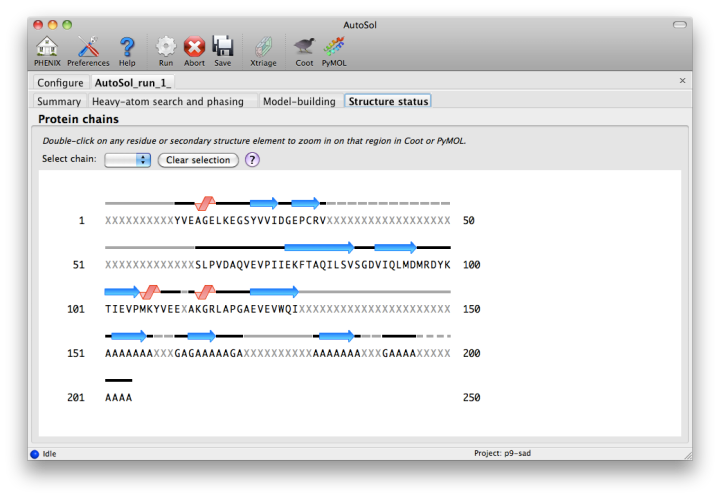The image size is (720, 498).
Task: Open the Help icon in toolbar
Action: [x=127, y=47]
